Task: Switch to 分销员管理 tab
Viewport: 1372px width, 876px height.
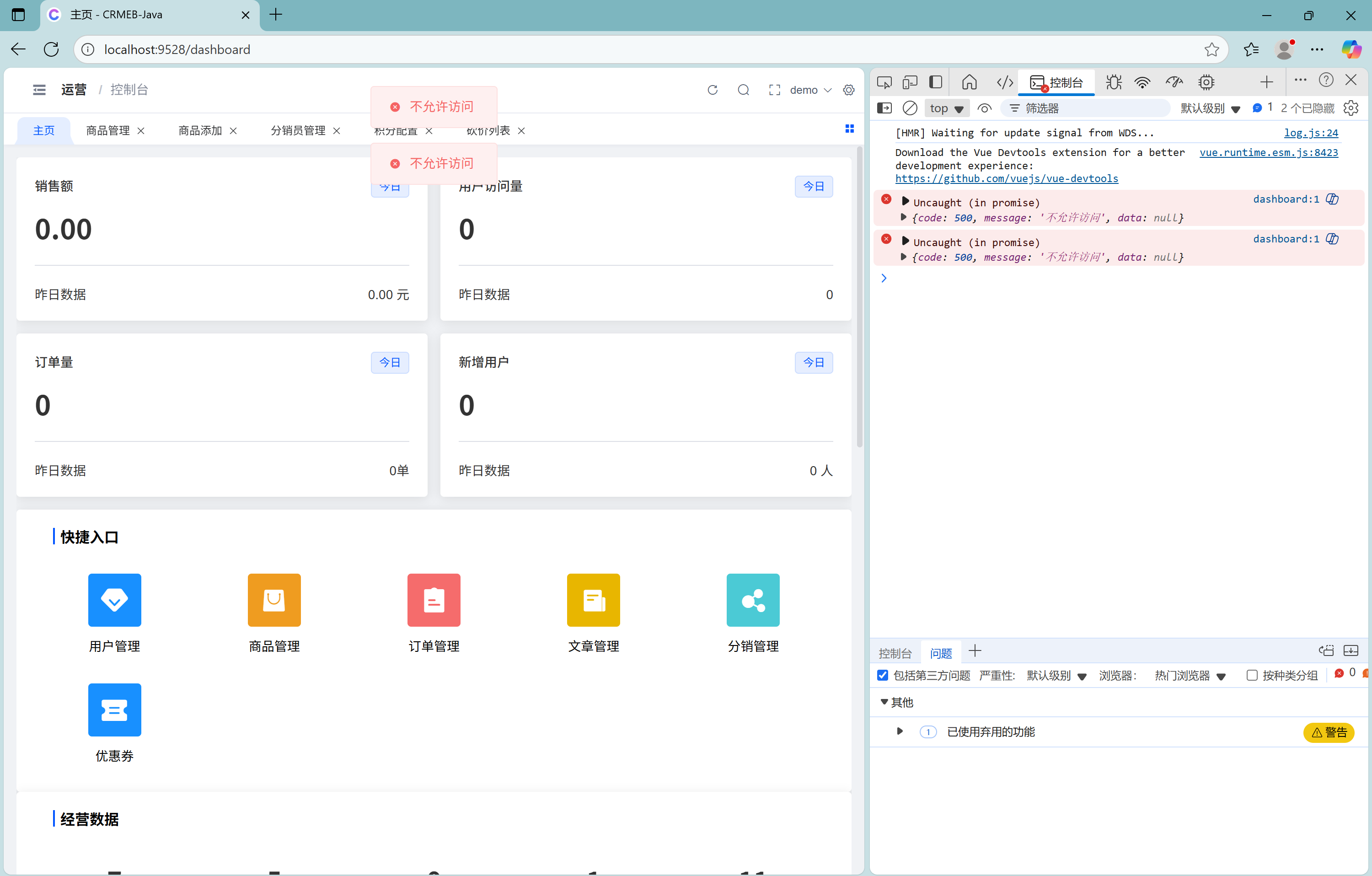Action: [298, 130]
